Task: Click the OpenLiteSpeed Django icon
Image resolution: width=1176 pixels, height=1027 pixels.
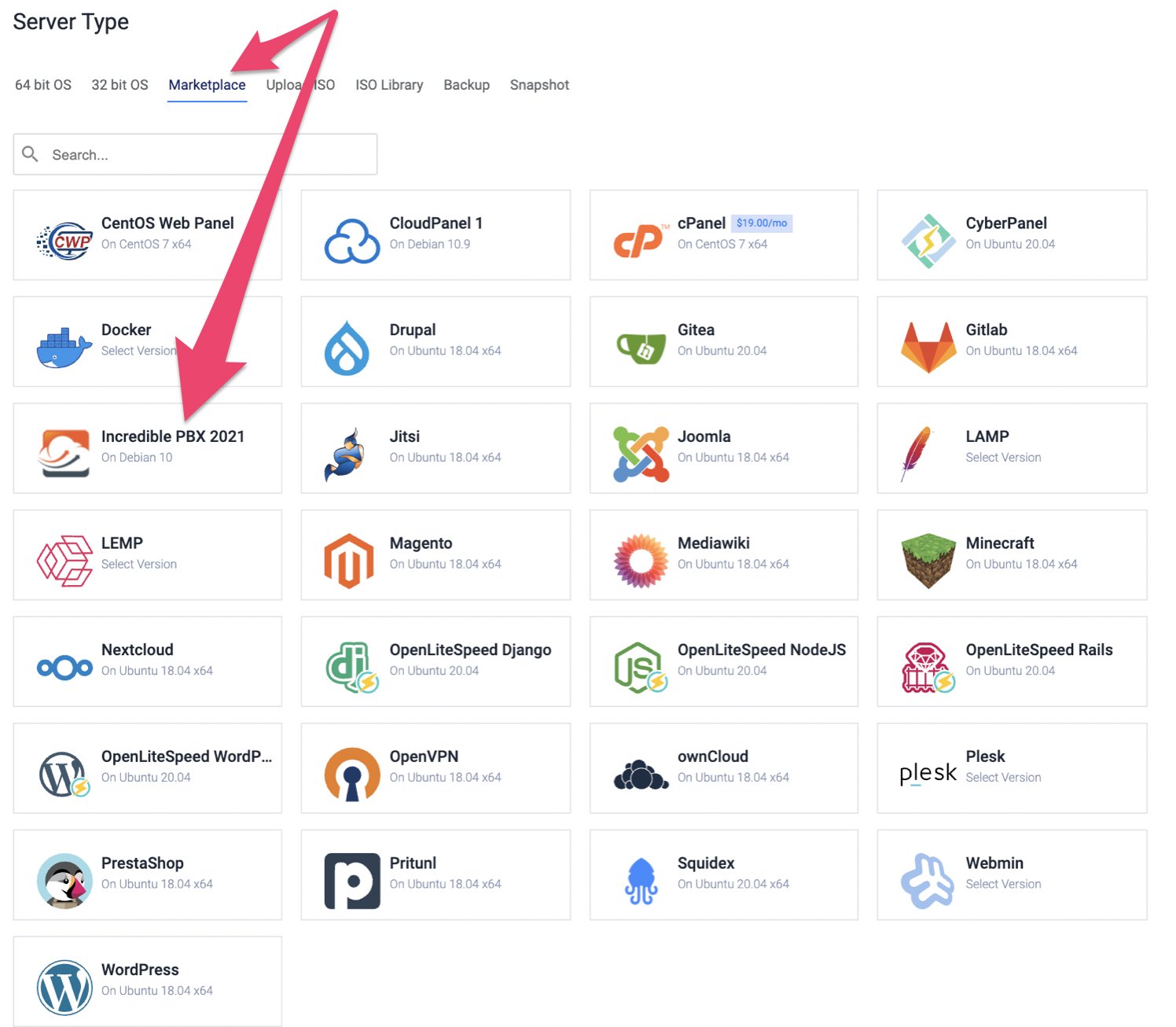Action: [352, 668]
